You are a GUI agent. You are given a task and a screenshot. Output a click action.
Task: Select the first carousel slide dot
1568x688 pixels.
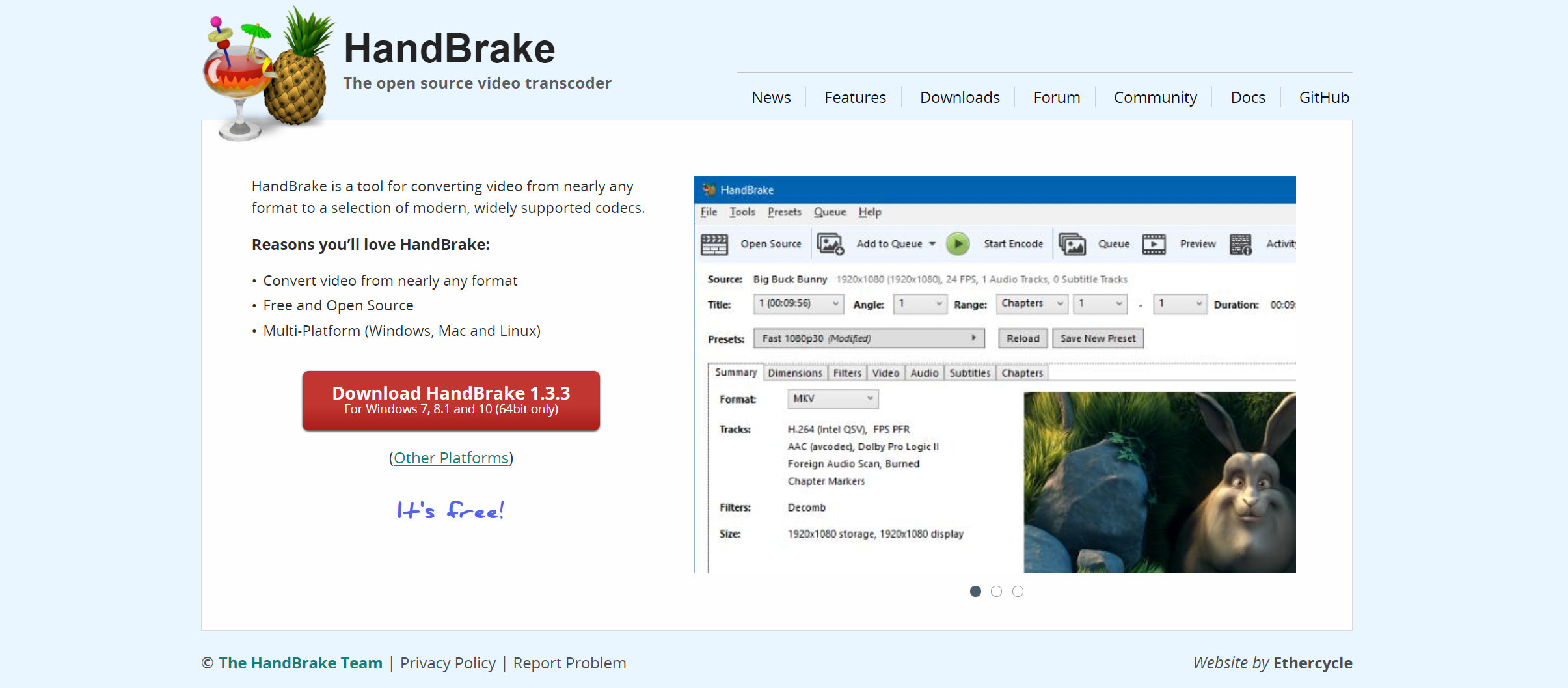click(x=975, y=591)
